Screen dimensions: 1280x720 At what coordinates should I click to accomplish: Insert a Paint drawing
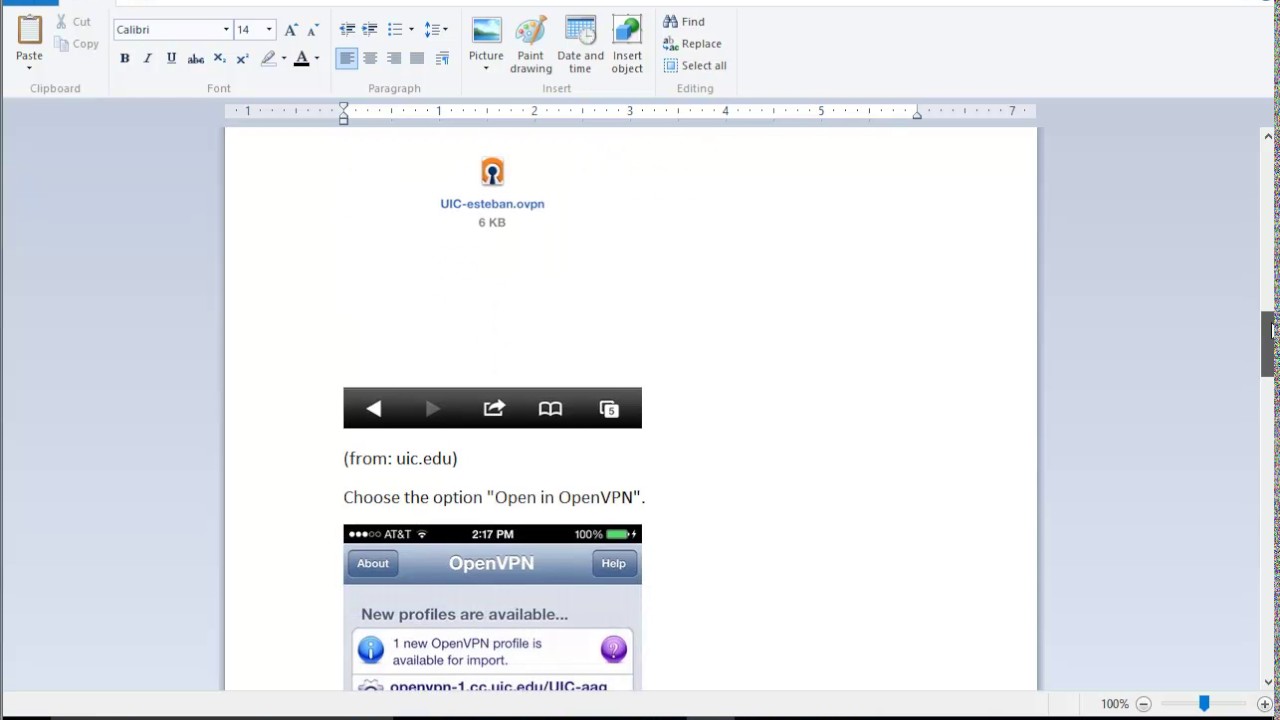click(531, 44)
